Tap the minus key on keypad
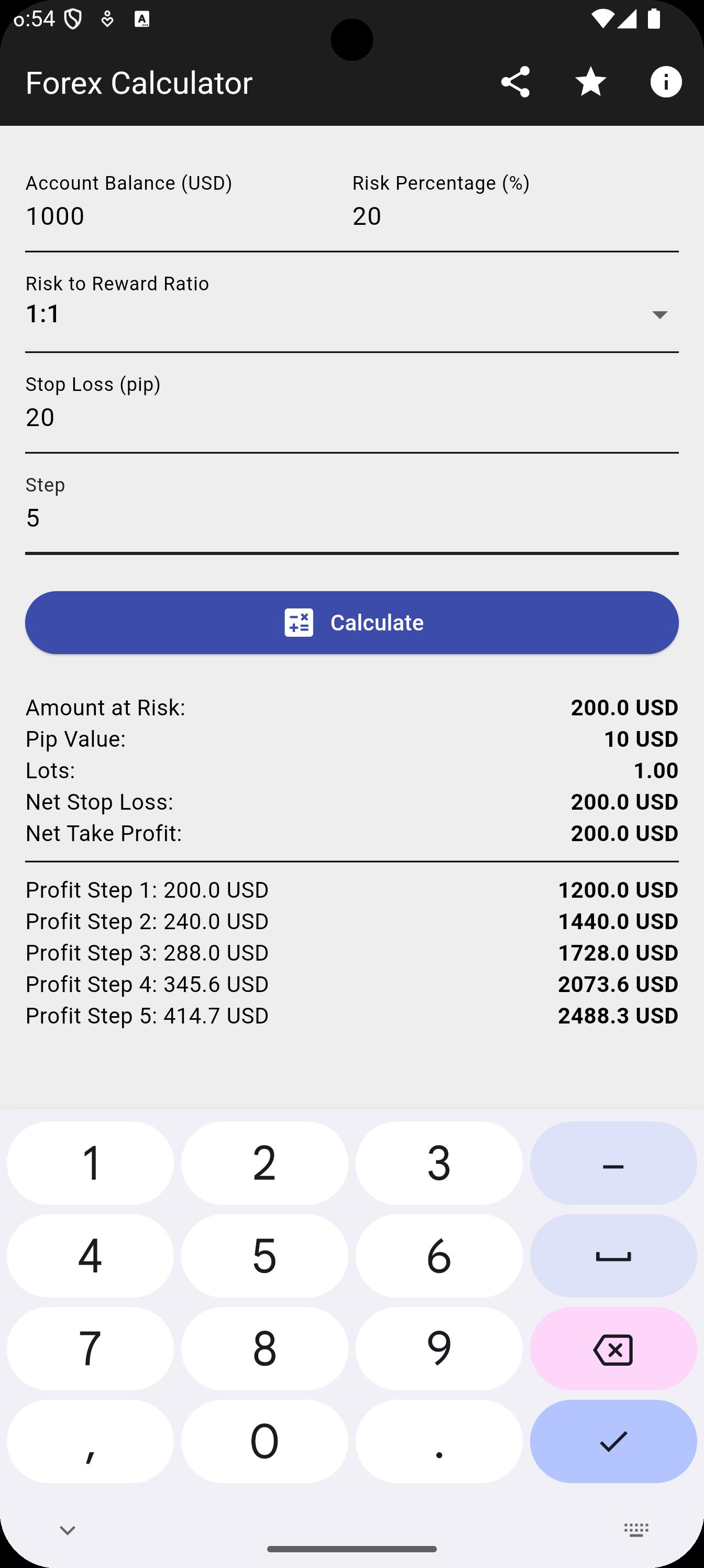The image size is (704, 1568). click(613, 1162)
